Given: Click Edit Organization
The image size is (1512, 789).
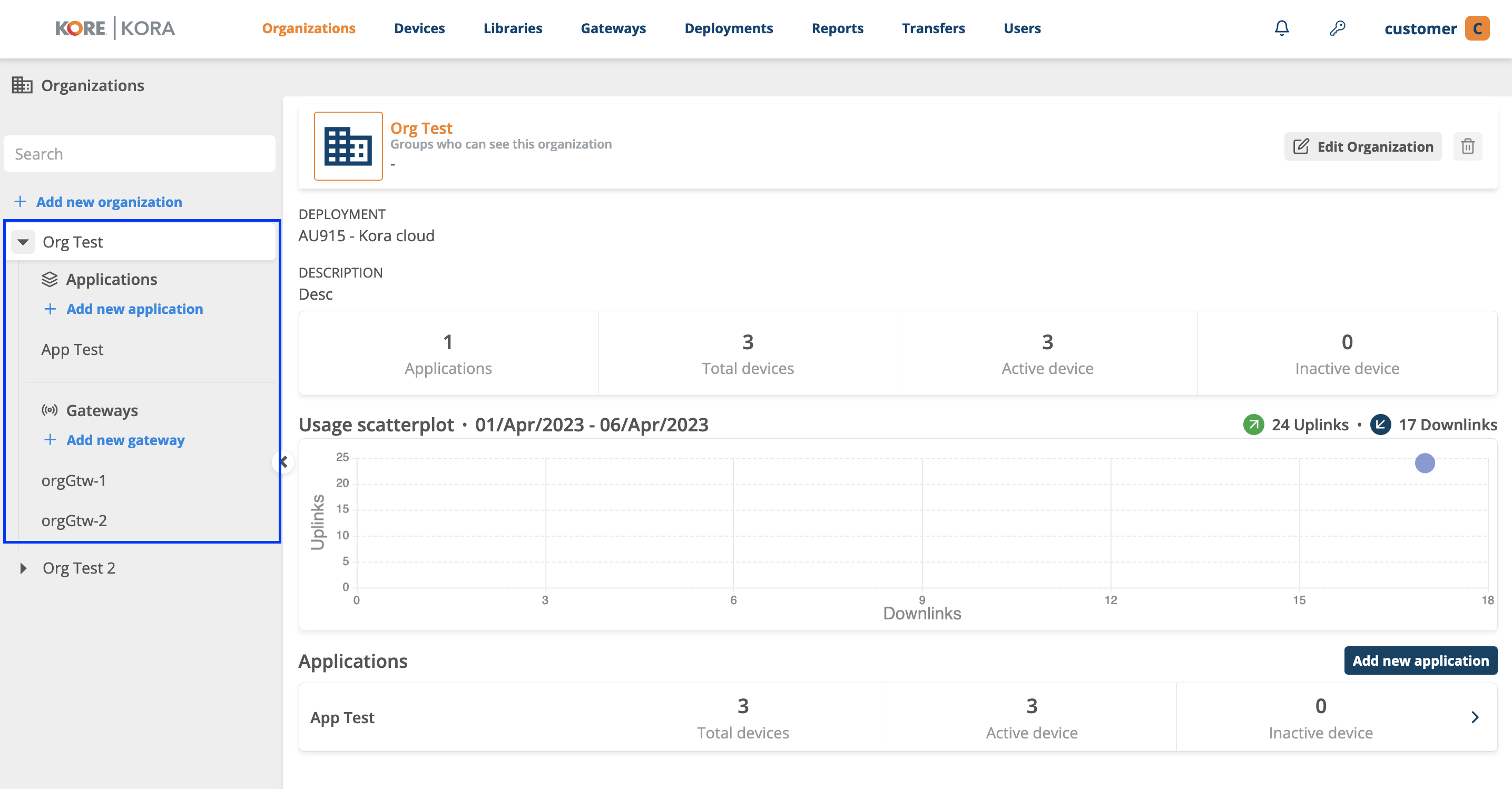Looking at the screenshot, I should (x=1362, y=146).
